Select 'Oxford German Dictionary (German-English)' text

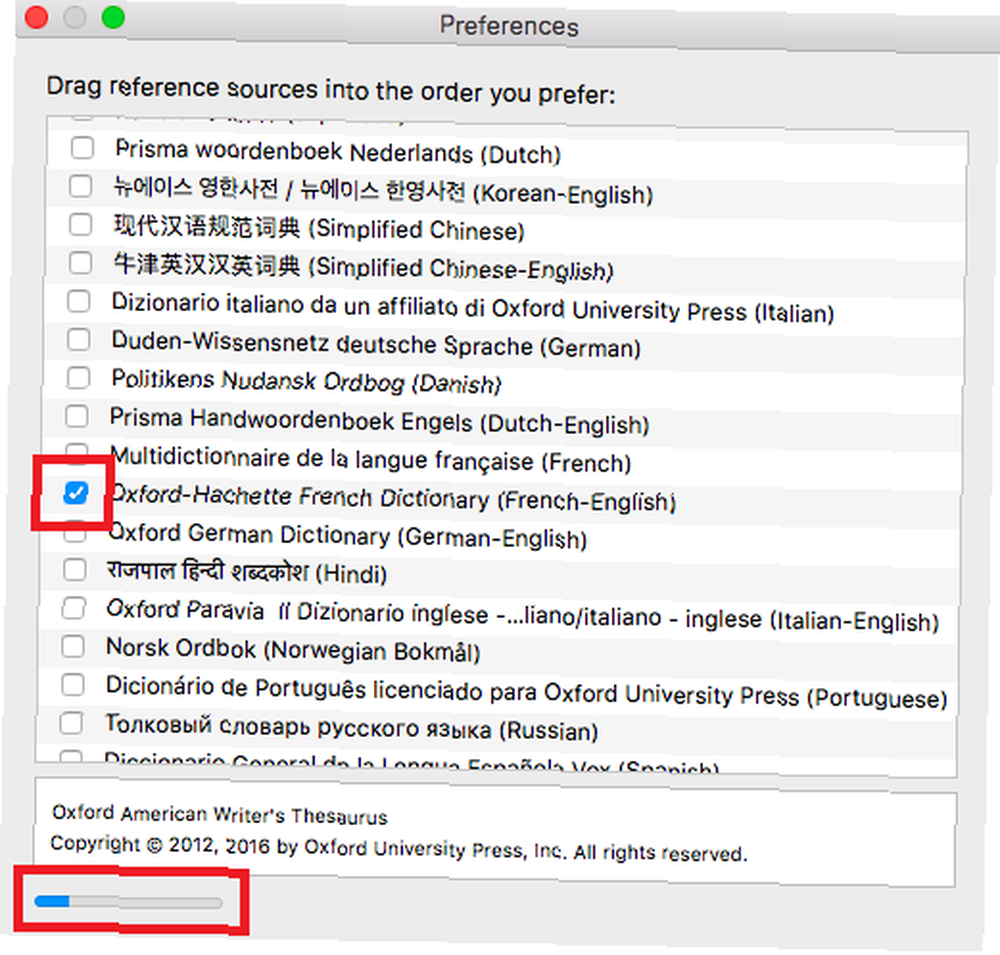coord(348,535)
